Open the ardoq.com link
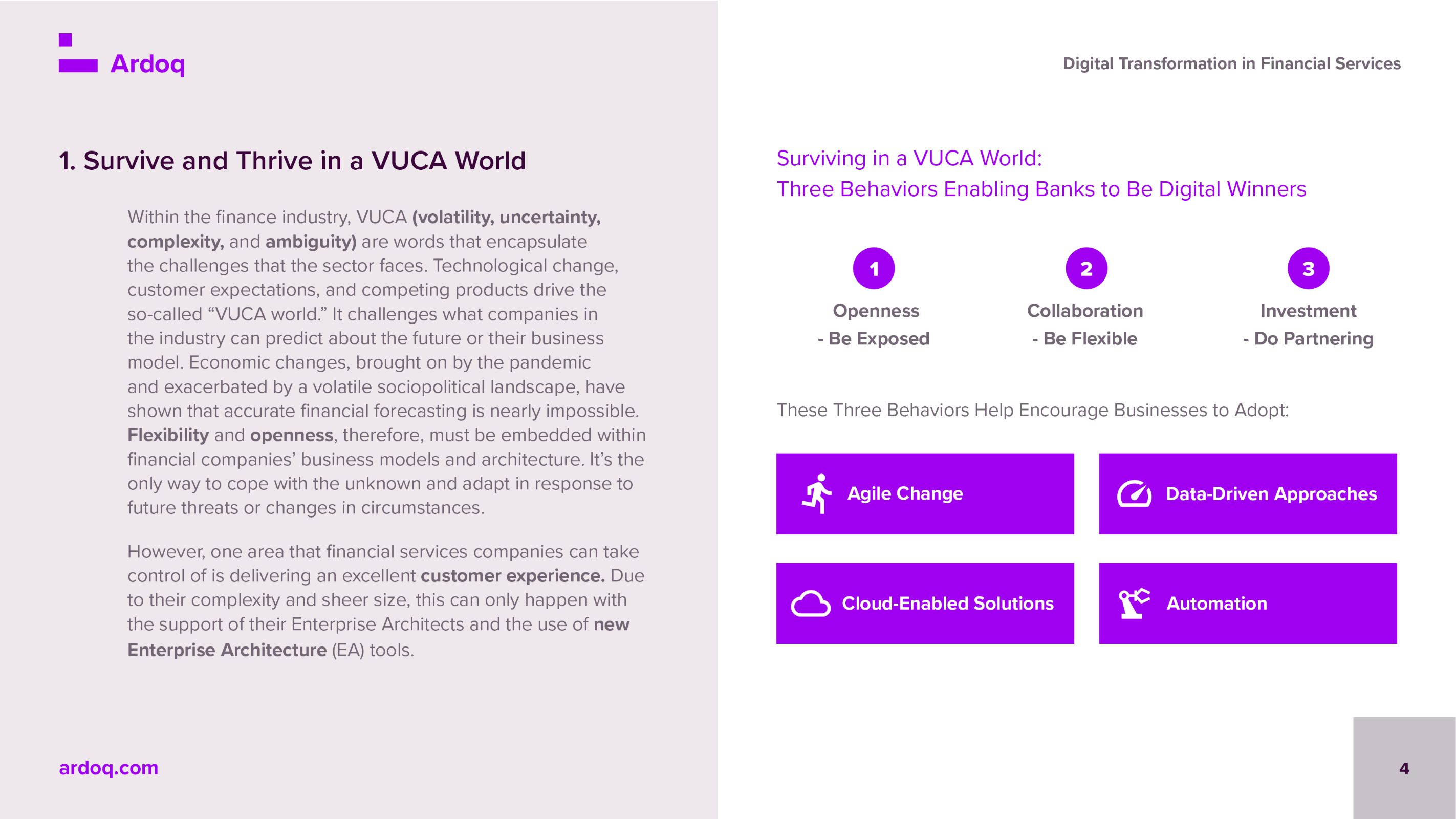Viewport: 1456px width, 819px height. 108,768
